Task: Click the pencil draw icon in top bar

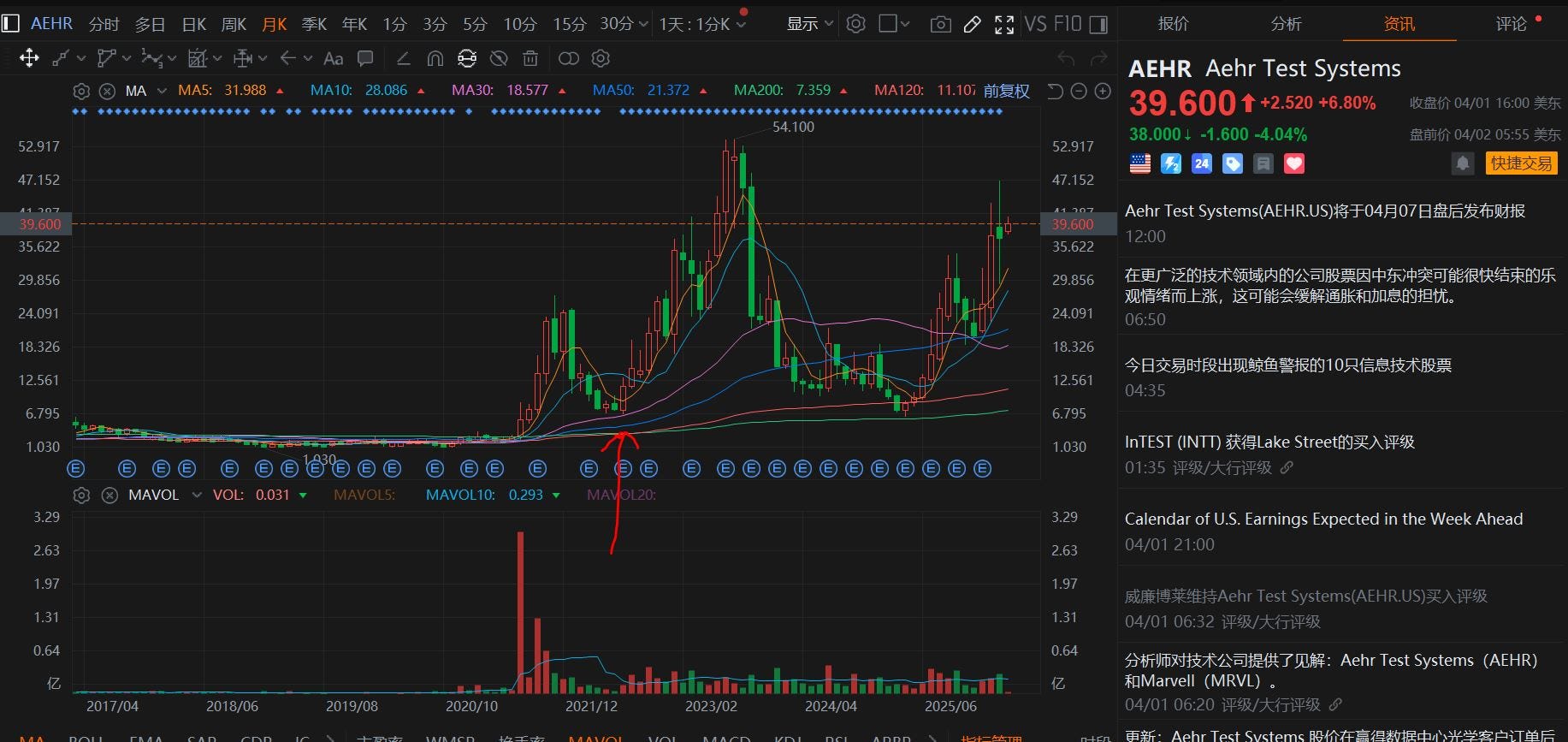Action: pyautogui.click(x=972, y=25)
